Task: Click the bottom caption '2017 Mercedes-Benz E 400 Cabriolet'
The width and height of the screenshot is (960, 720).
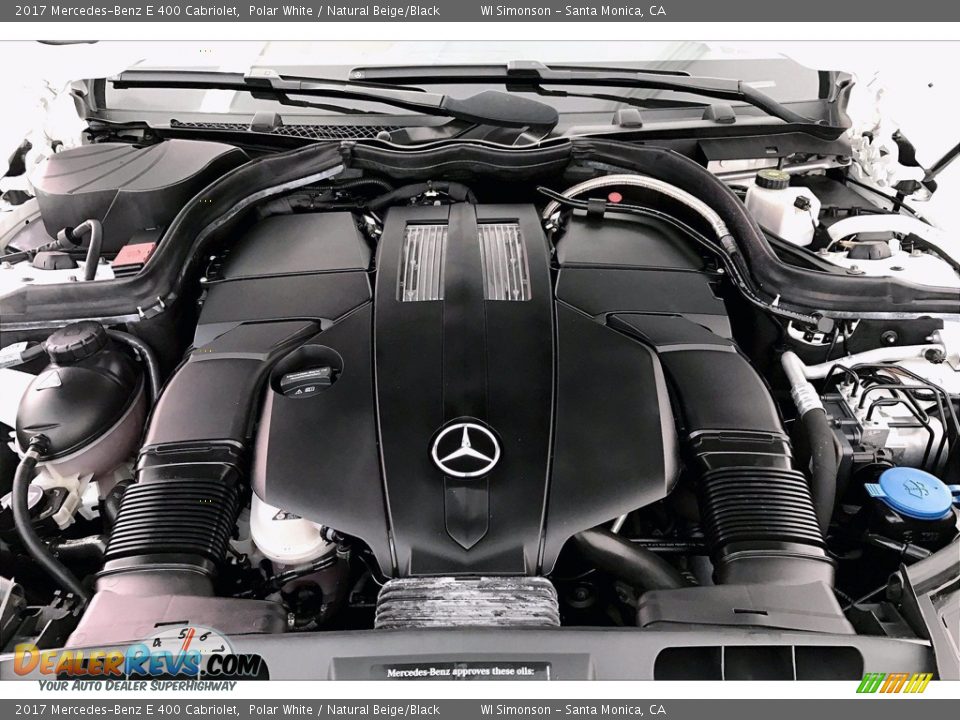Action: pyautogui.click(x=127, y=710)
